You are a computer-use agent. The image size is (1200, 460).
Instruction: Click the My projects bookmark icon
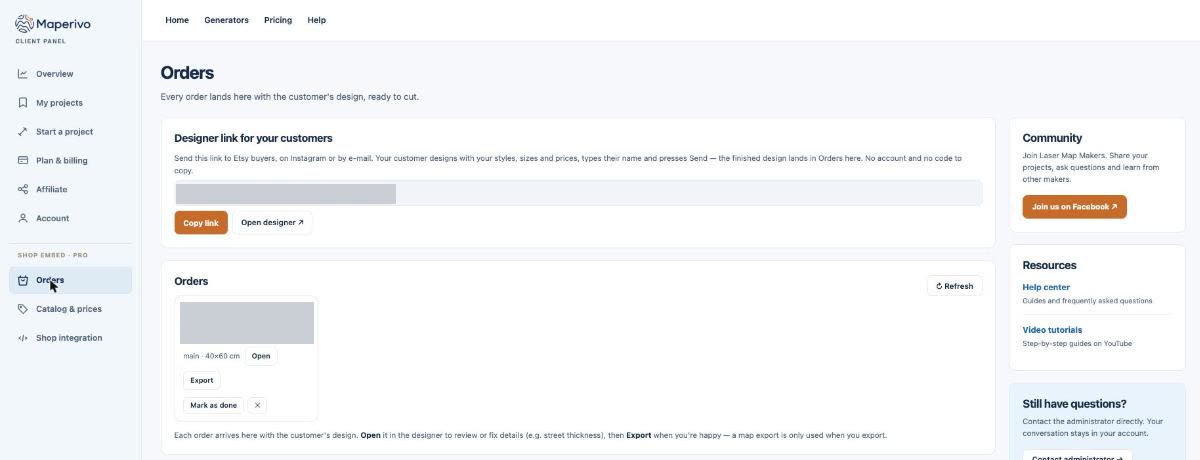pyautogui.click(x=23, y=103)
